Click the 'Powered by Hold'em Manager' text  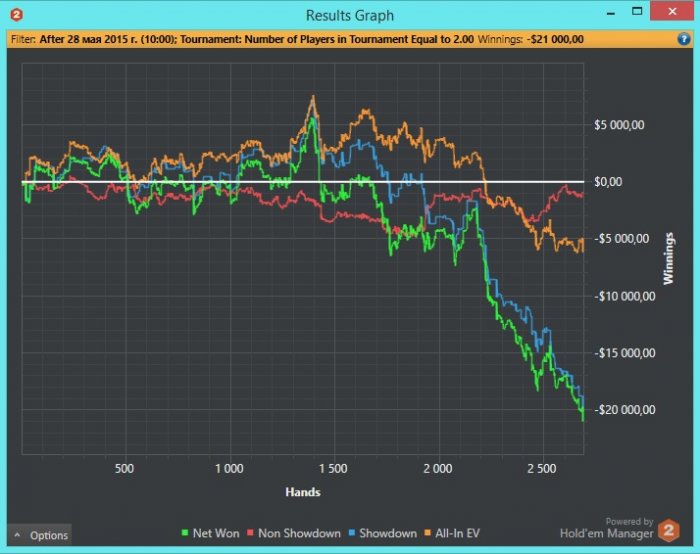point(617,528)
